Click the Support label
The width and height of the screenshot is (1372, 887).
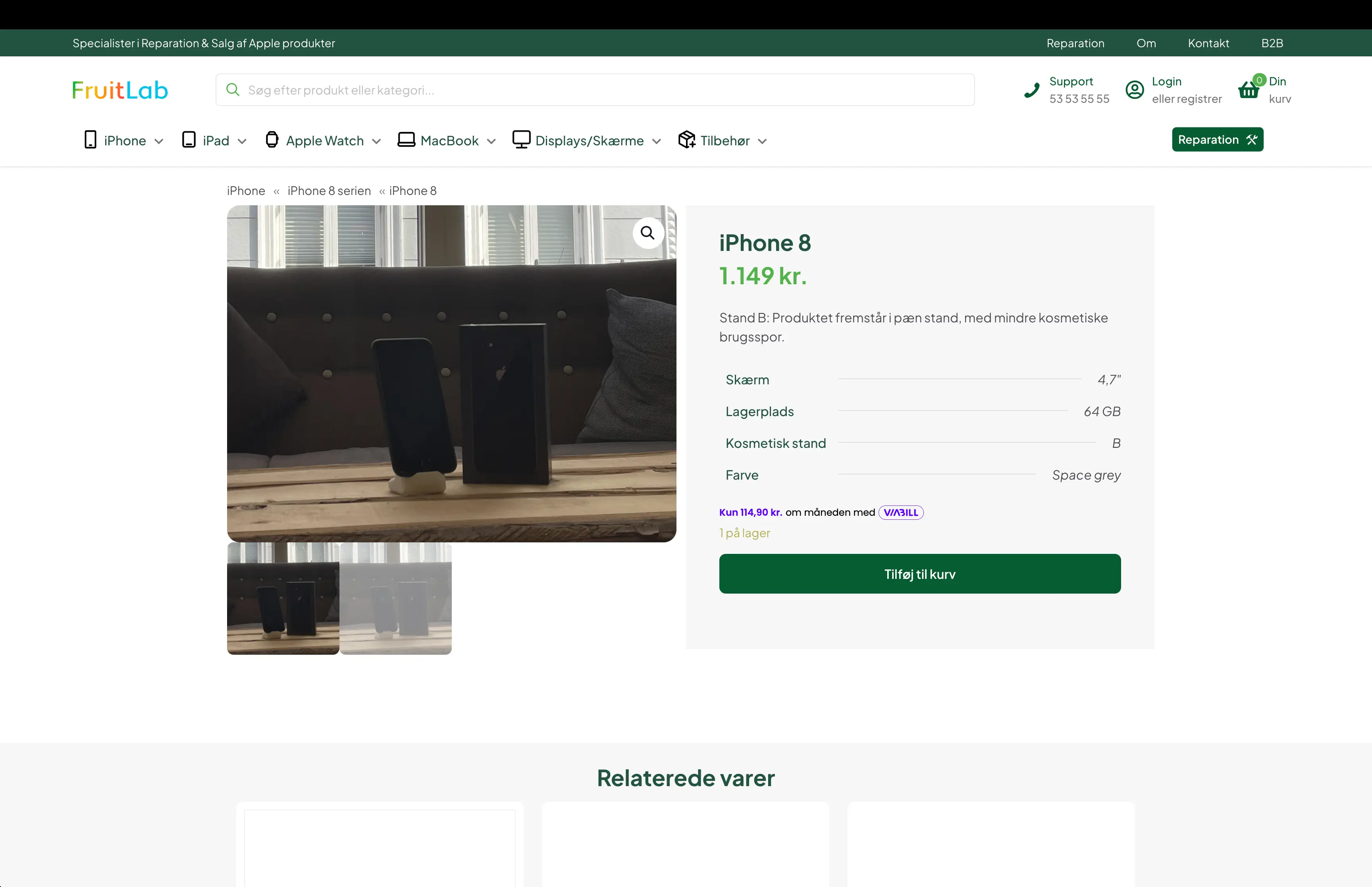tap(1071, 81)
